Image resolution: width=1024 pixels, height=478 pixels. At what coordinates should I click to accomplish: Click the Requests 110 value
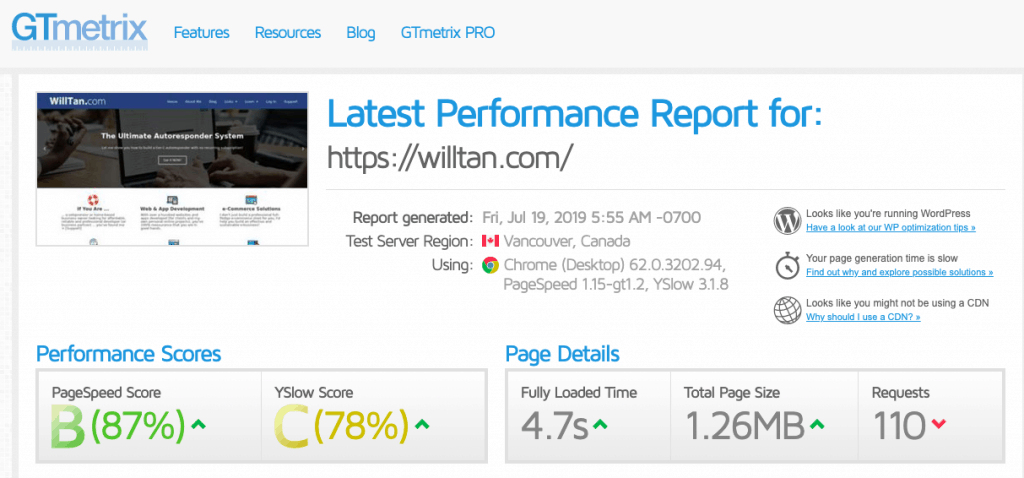point(899,426)
